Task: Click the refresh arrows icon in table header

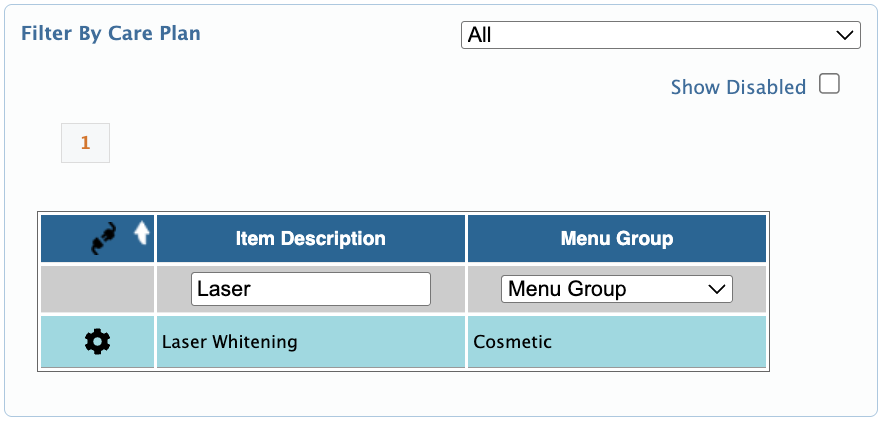Action: [x=104, y=239]
